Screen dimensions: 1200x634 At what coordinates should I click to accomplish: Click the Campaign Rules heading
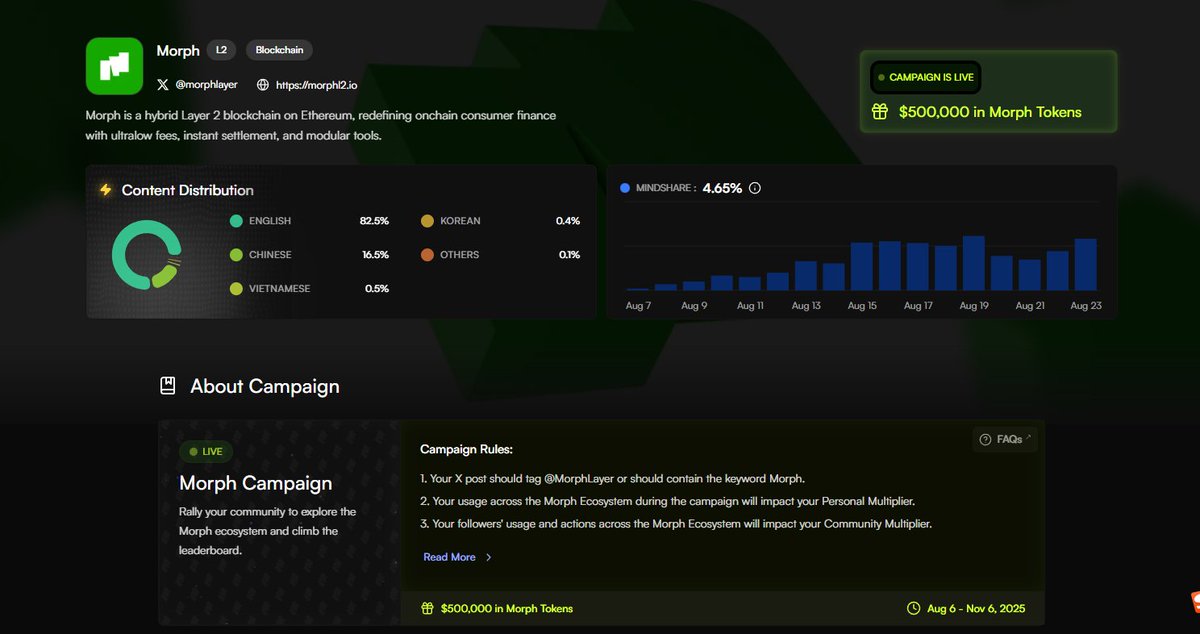(x=466, y=450)
